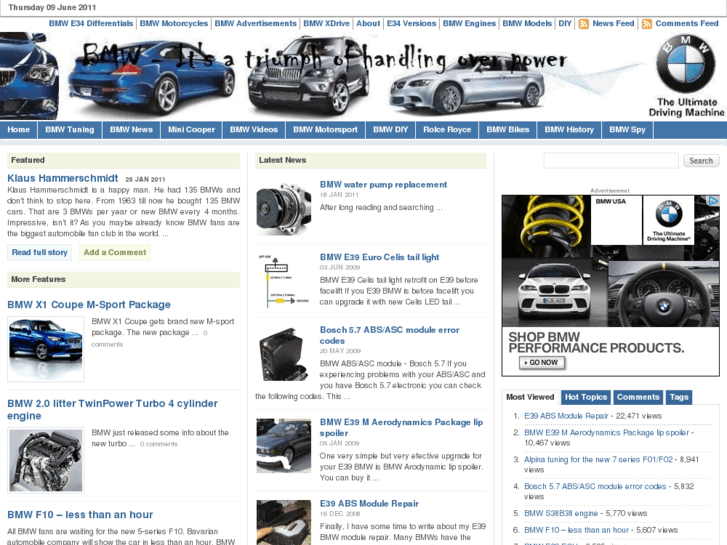Click the water pump thumbnail image
The height and width of the screenshot is (545, 727).
283,208
